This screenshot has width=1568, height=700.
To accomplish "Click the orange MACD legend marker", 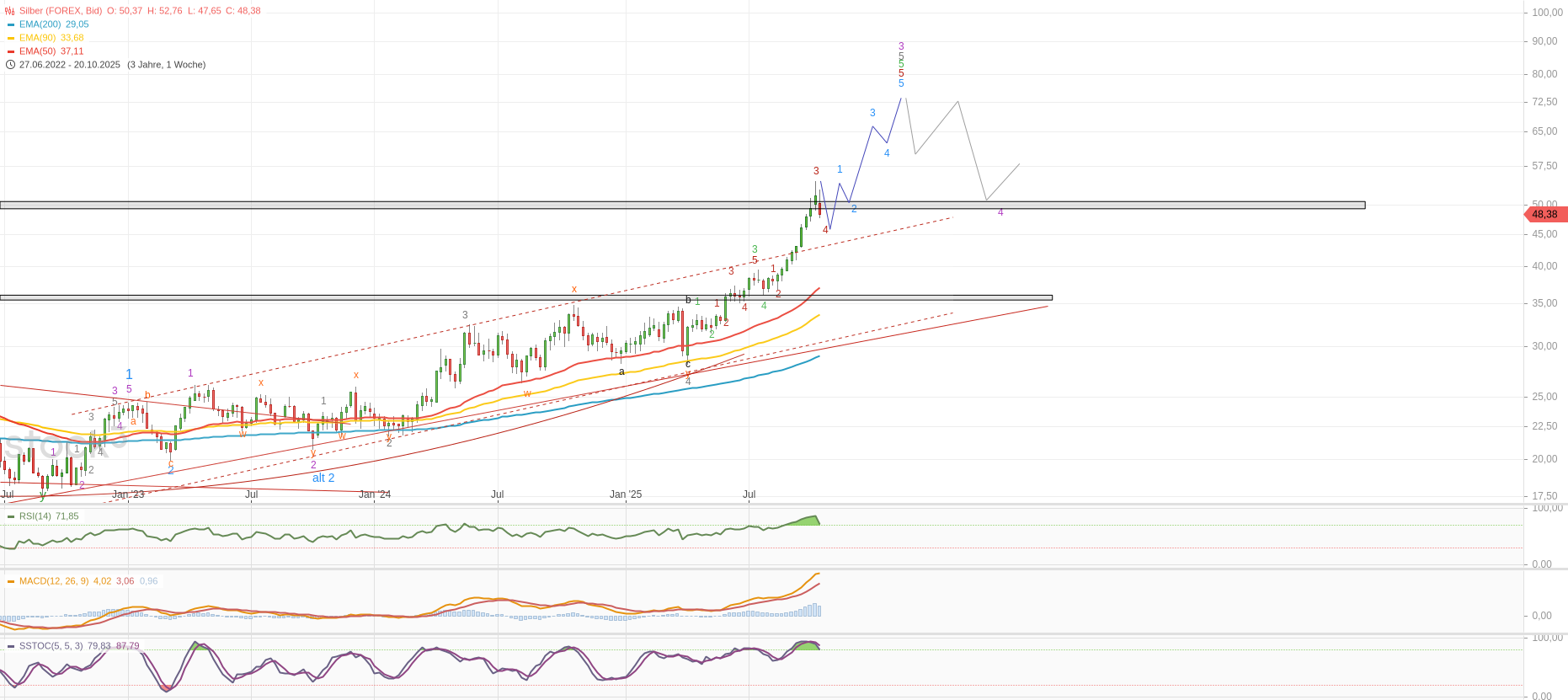I will [x=10, y=581].
